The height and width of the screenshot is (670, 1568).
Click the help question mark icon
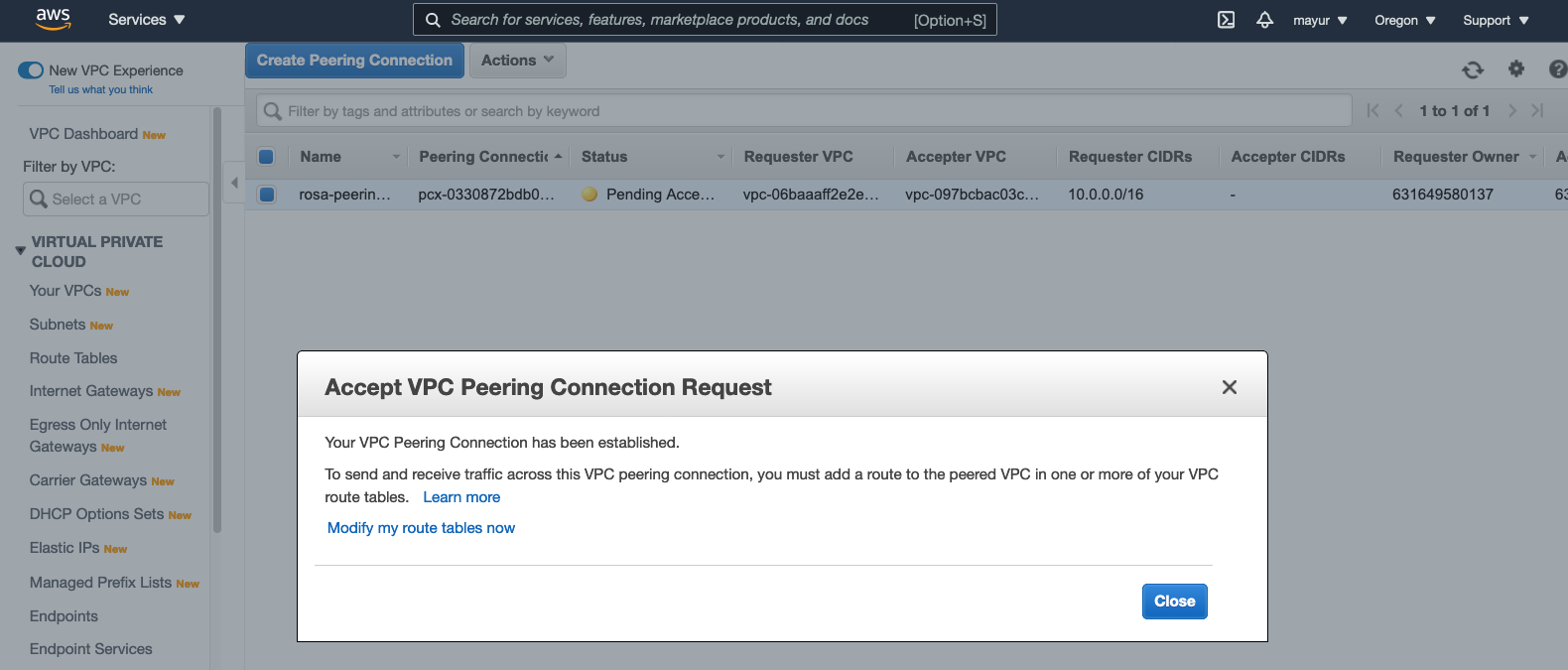click(1557, 68)
